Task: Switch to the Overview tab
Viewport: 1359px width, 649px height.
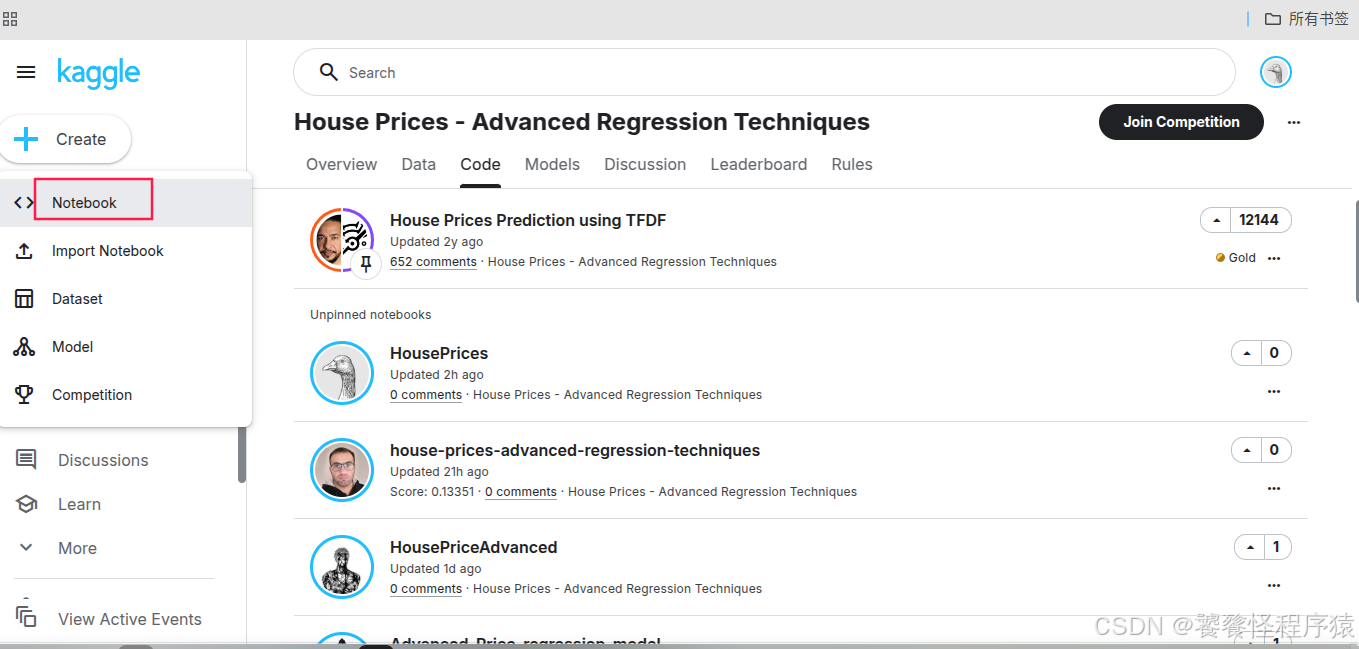Action: click(x=341, y=164)
